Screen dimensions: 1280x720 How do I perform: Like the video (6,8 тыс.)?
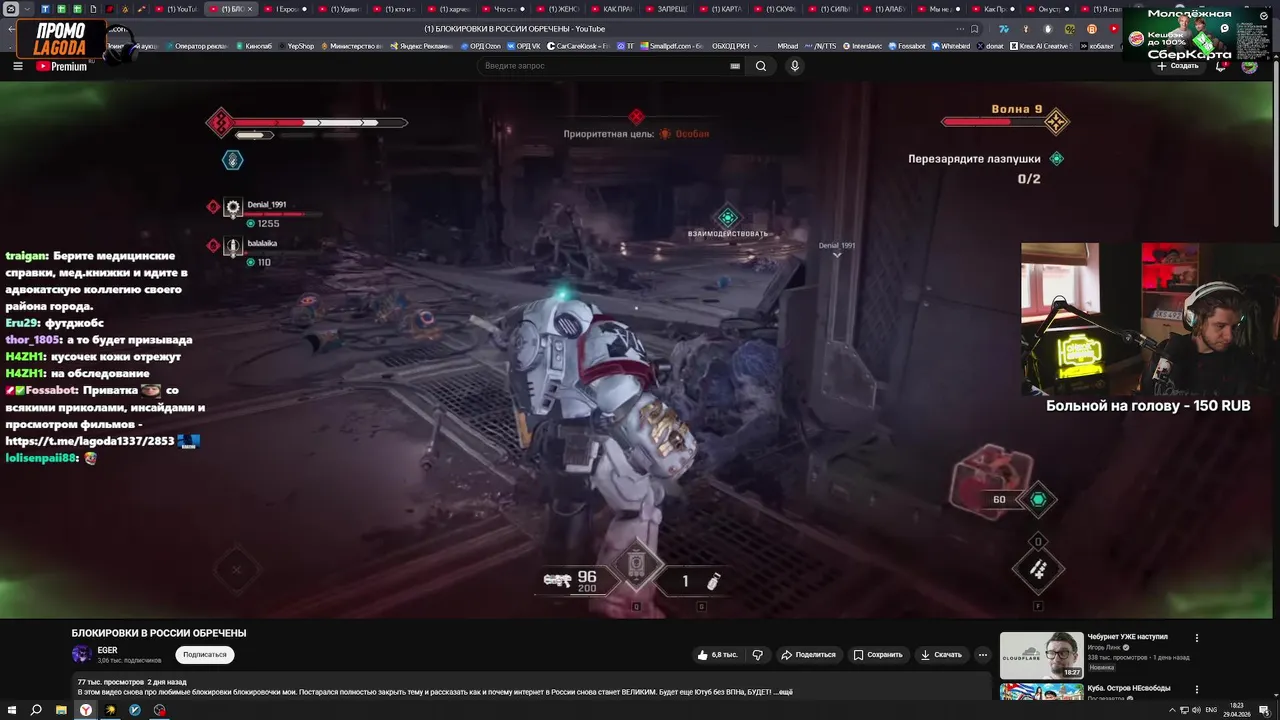click(x=718, y=655)
